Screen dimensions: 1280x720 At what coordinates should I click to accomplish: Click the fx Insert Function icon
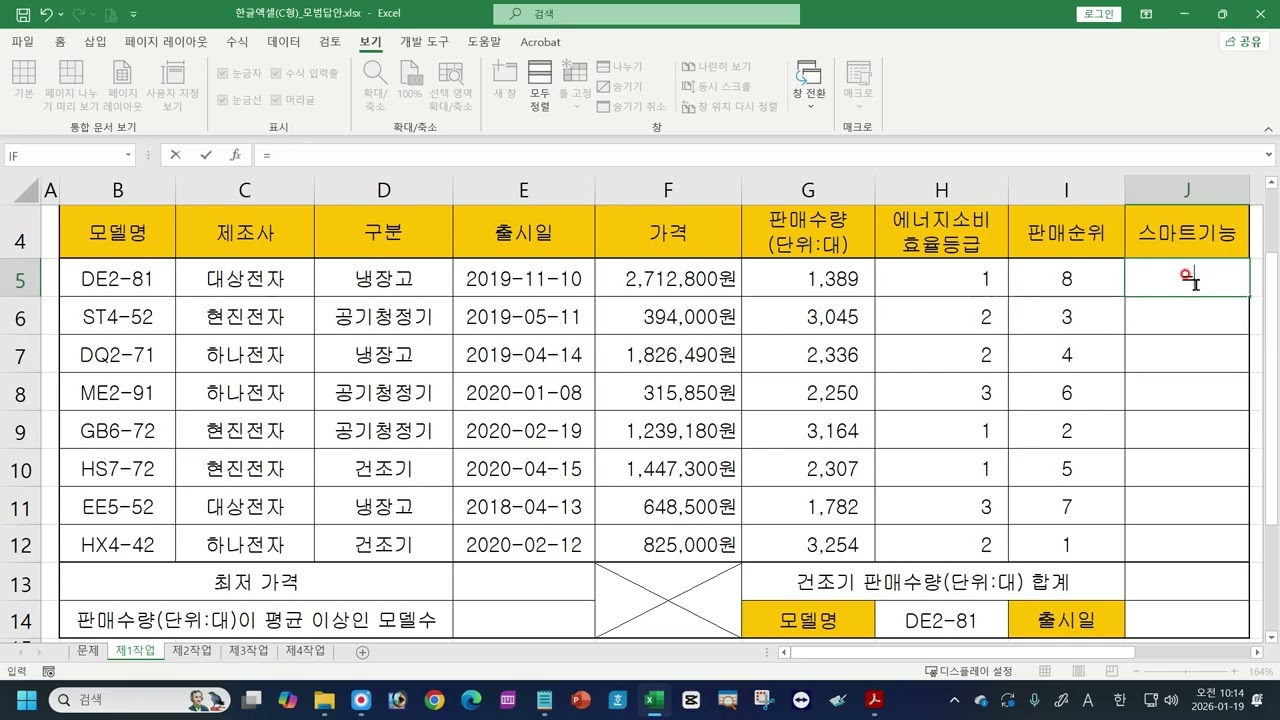click(x=235, y=155)
